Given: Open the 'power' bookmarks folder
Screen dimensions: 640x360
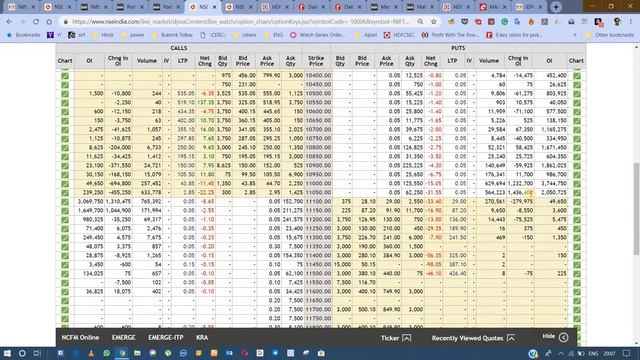Looking at the screenshot, I should coord(133,35).
